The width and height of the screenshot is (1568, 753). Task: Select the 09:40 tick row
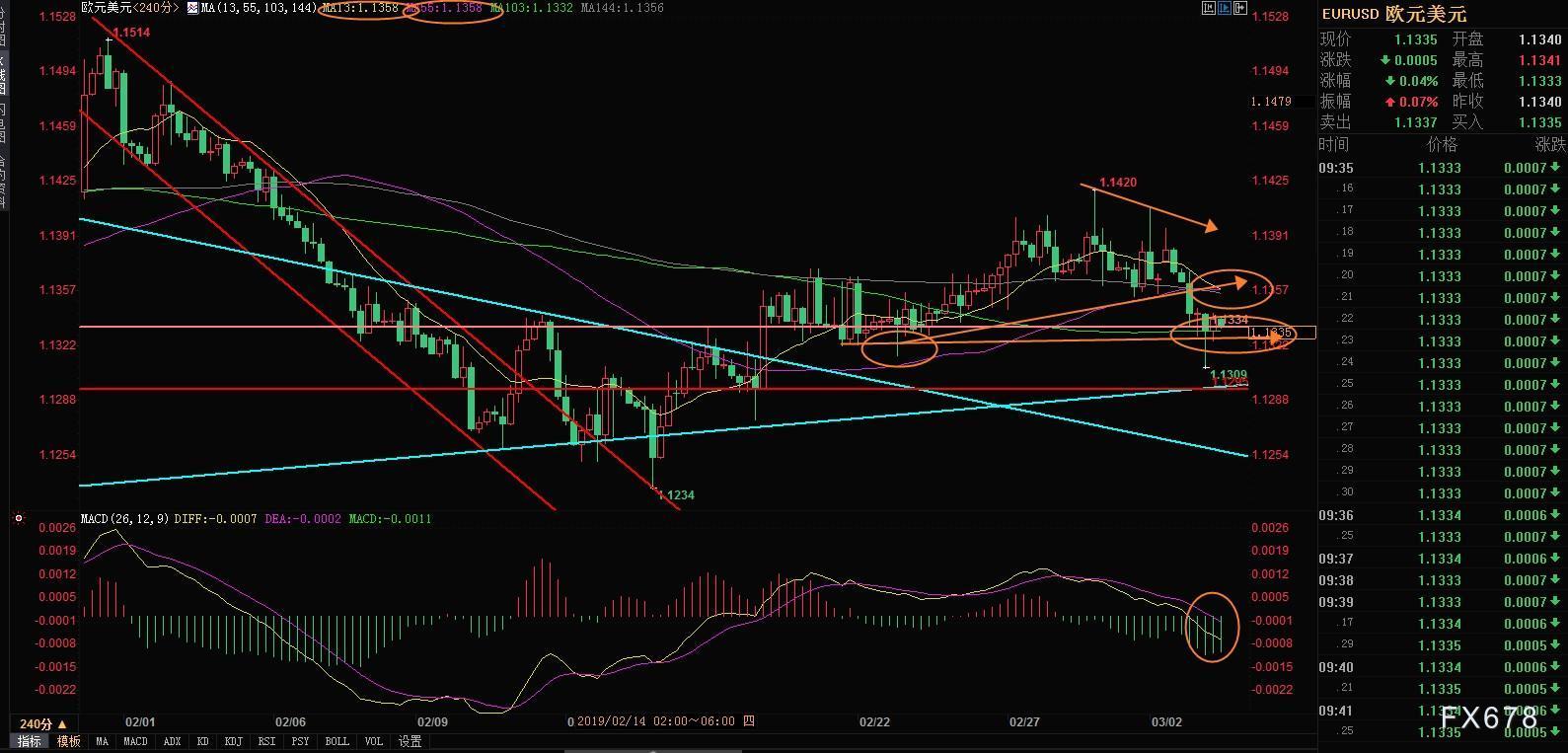coord(1443,667)
